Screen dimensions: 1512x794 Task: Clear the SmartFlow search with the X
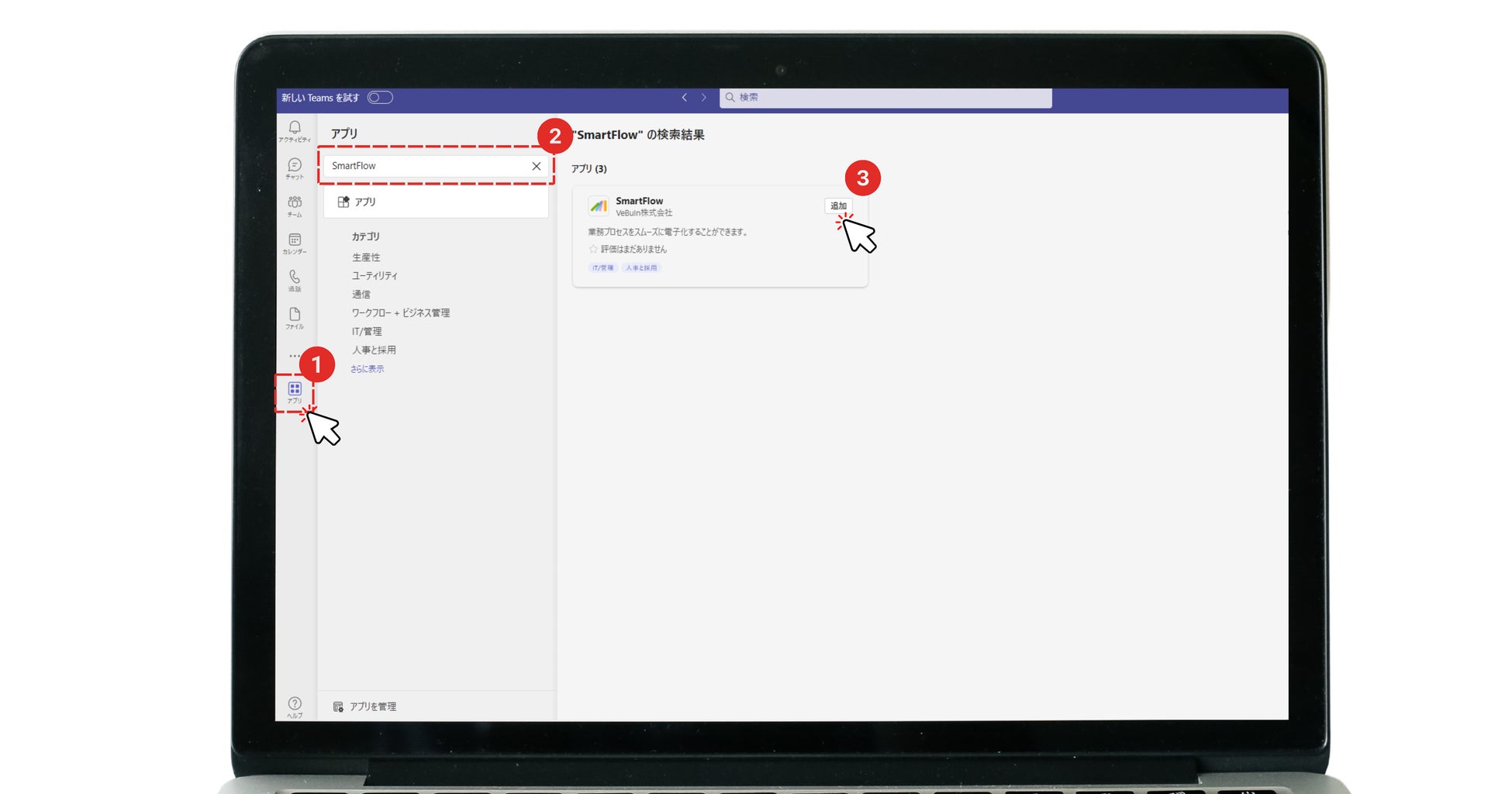click(x=537, y=166)
